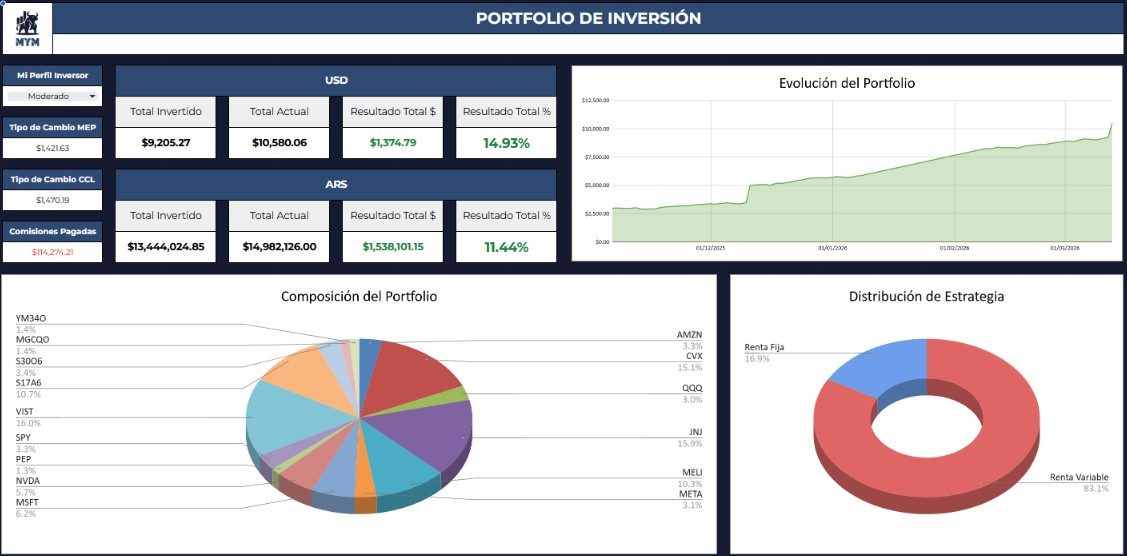Image resolution: width=1127 pixels, height=556 pixels.
Task: Click the S30O6 3.4% label
Action: [31, 366]
